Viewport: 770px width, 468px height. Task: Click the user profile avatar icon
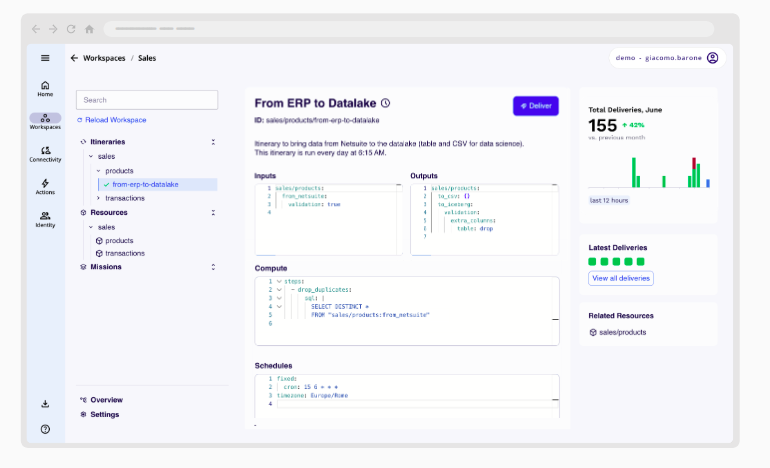[x=712, y=58]
